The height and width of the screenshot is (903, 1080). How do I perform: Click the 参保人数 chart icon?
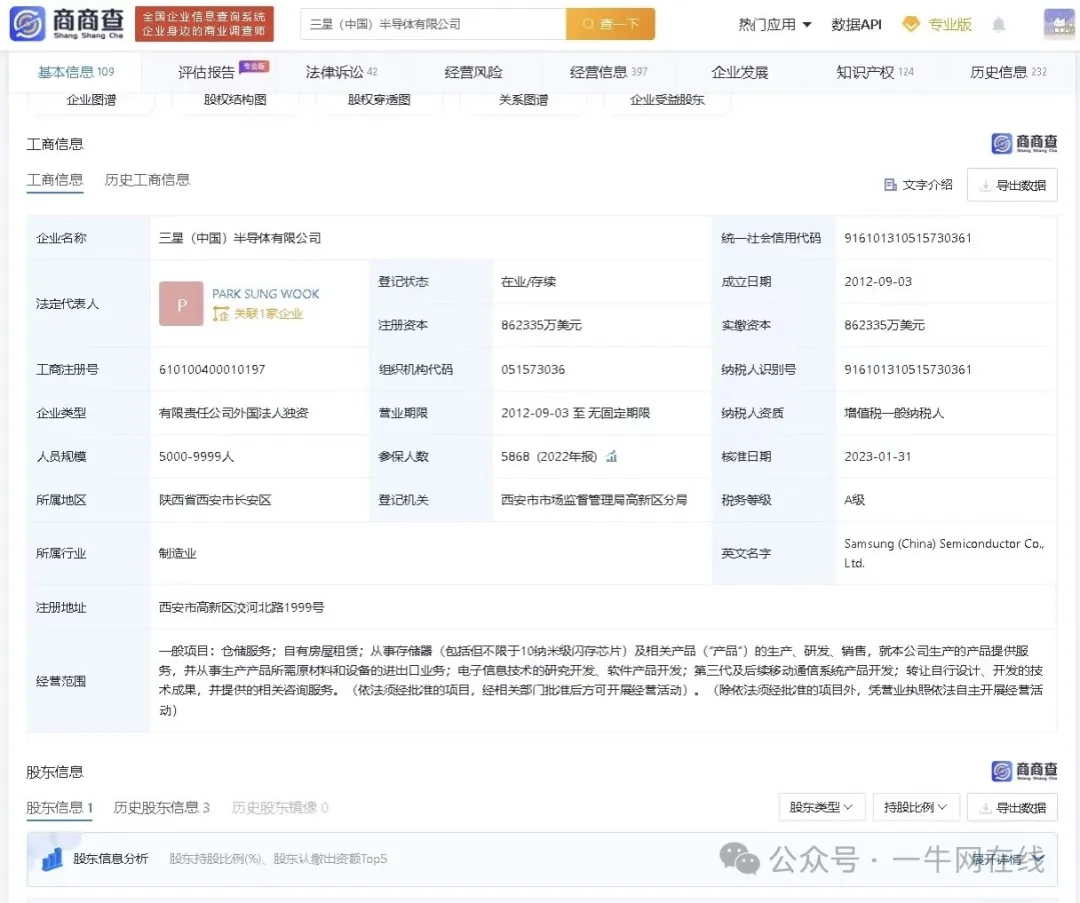pos(612,456)
